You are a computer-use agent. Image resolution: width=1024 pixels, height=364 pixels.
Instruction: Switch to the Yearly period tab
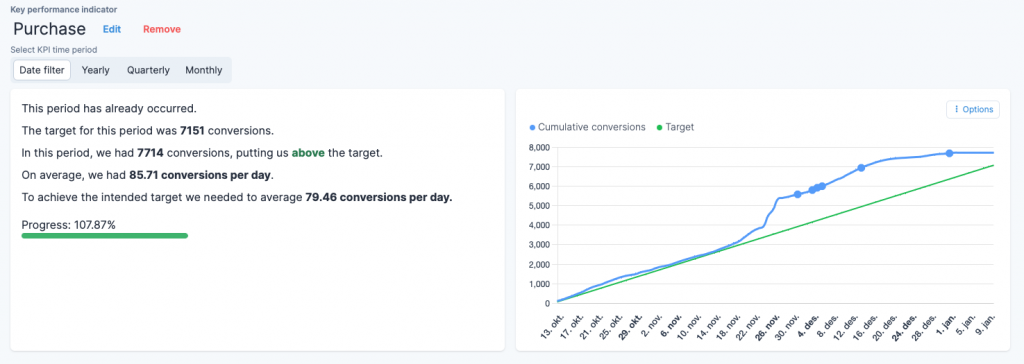(95, 70)
